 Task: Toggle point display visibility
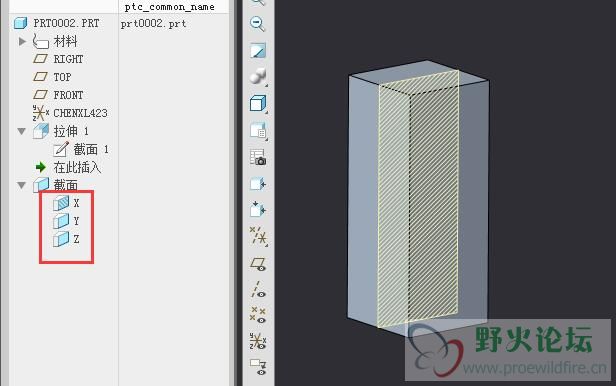[x=258, y=315]
